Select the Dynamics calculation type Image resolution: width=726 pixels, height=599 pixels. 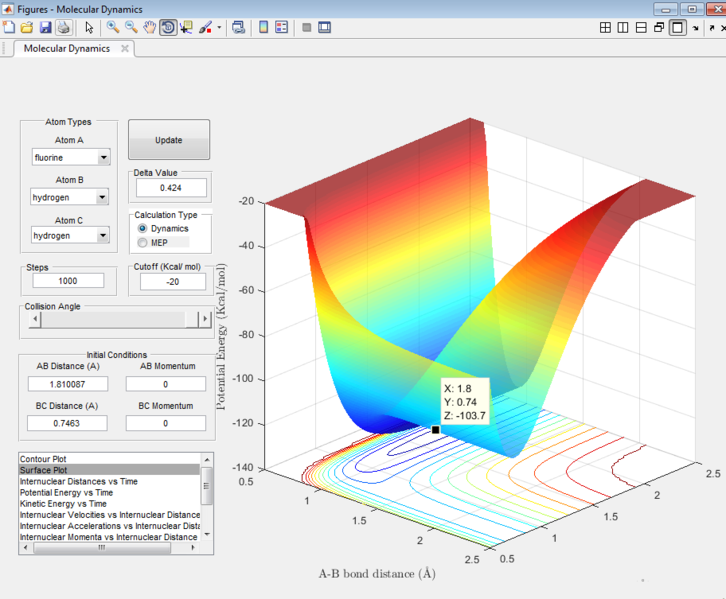pos(143,229)
